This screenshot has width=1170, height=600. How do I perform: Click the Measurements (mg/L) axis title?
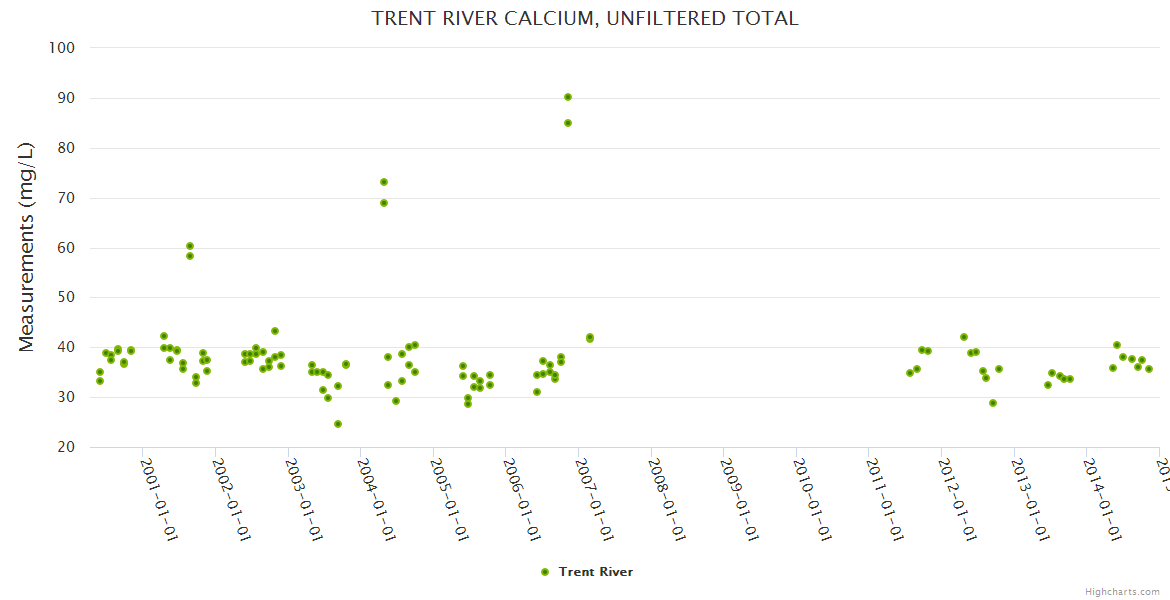[27, 247]
